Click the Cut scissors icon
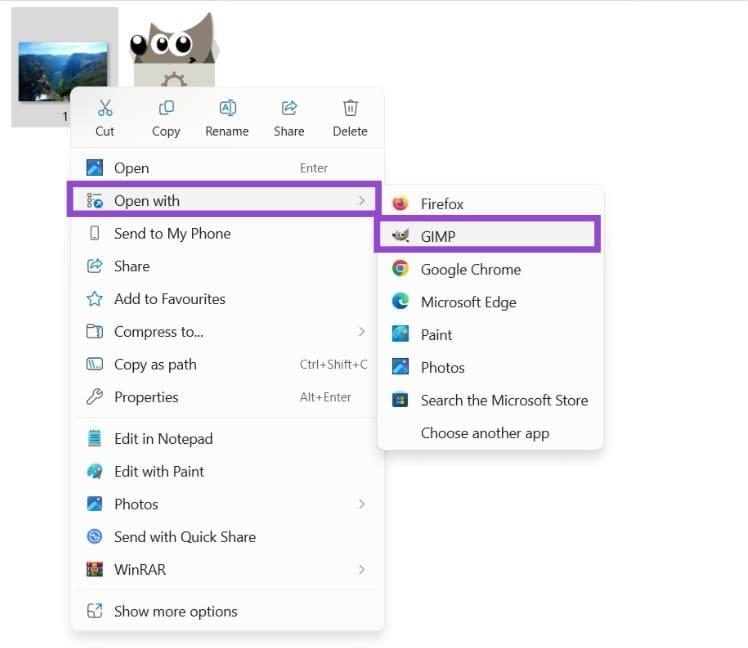 point(105,108)
